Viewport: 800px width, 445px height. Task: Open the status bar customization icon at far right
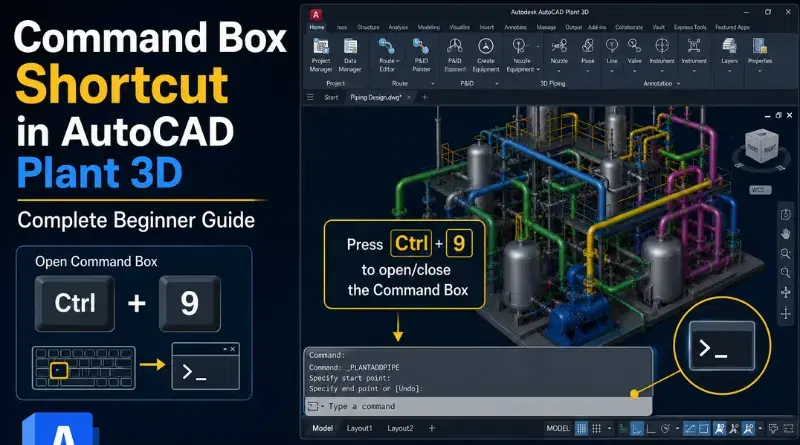[x=789, y=429]
